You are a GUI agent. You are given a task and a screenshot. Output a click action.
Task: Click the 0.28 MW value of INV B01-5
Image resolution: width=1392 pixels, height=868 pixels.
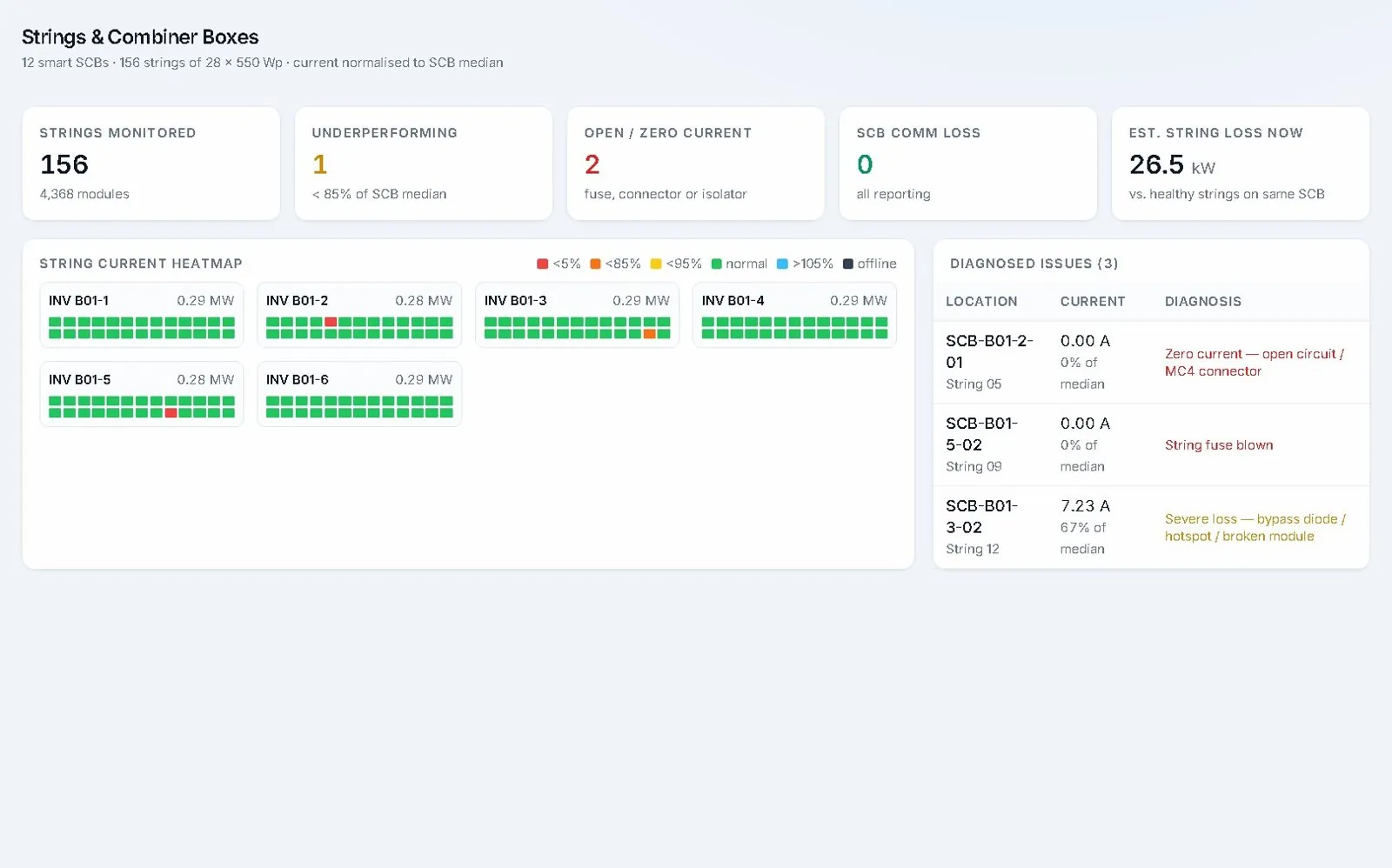[x=205, y=379]
